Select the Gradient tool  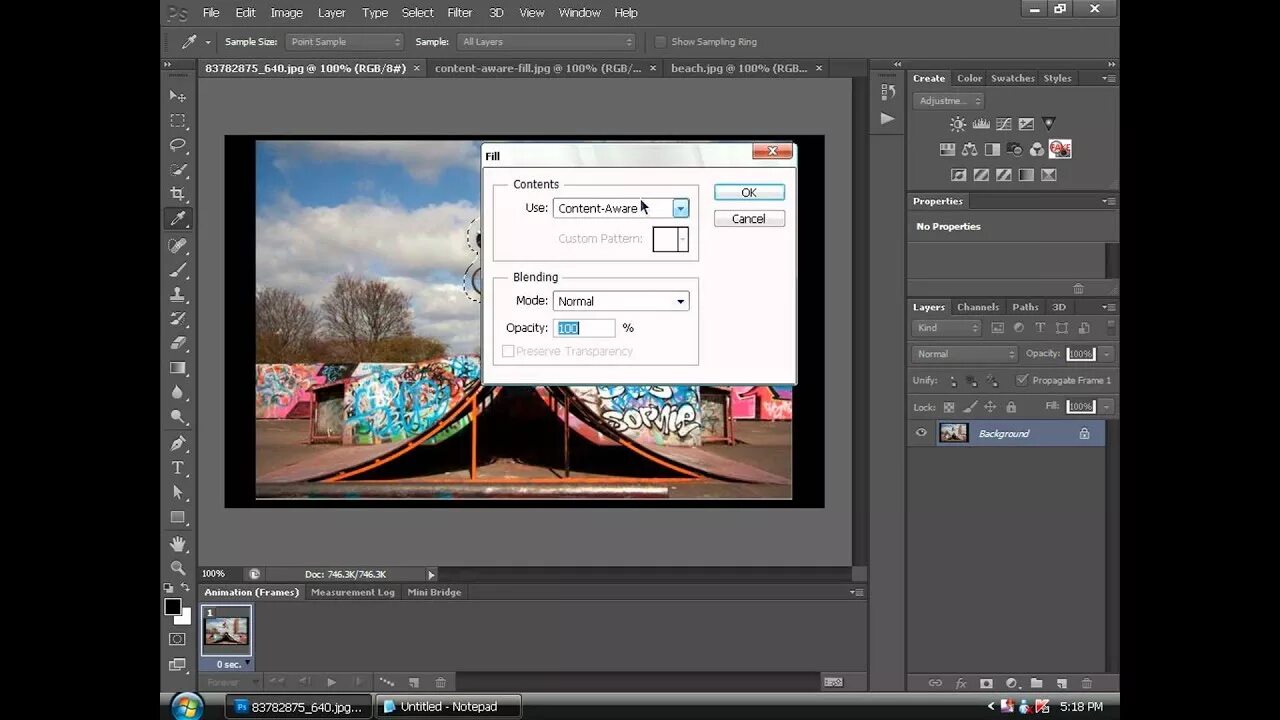(178, 368)
